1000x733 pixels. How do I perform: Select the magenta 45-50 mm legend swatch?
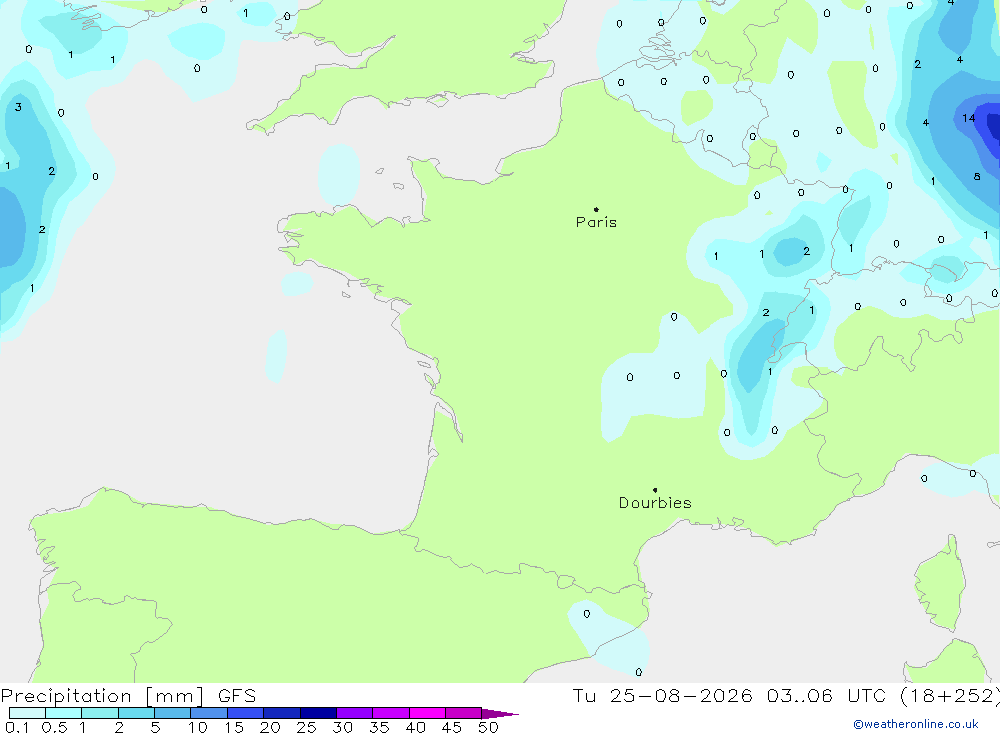click(x=463, y=713)
